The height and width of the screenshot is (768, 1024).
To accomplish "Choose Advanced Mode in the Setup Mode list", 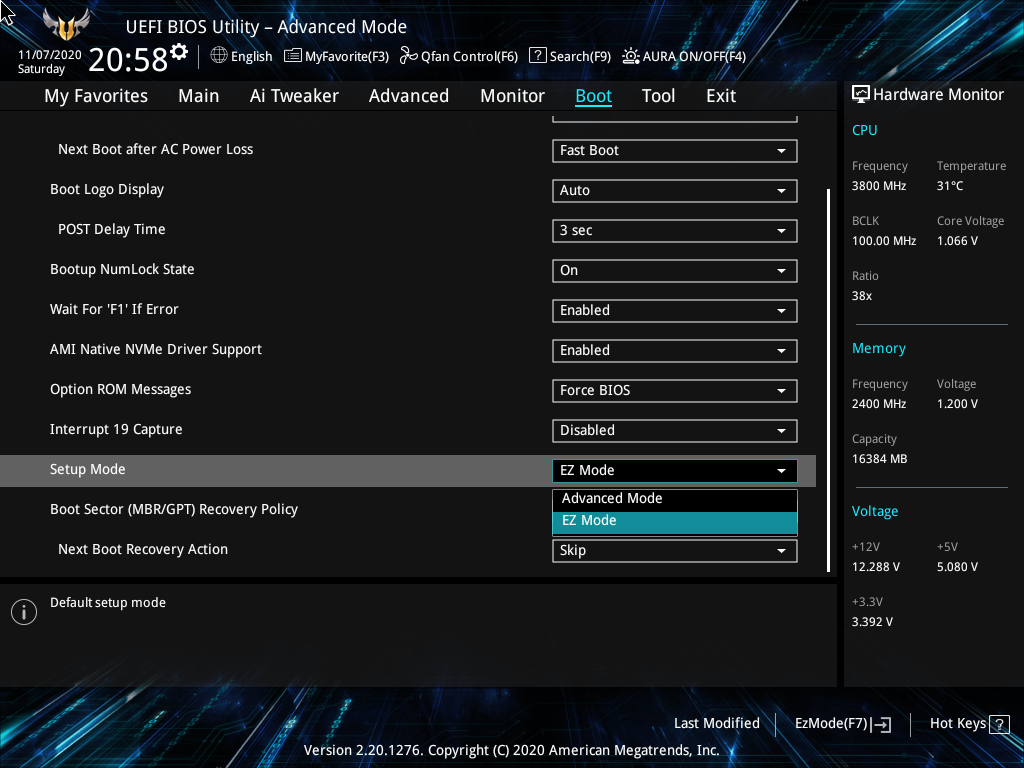I will (675, 499).
